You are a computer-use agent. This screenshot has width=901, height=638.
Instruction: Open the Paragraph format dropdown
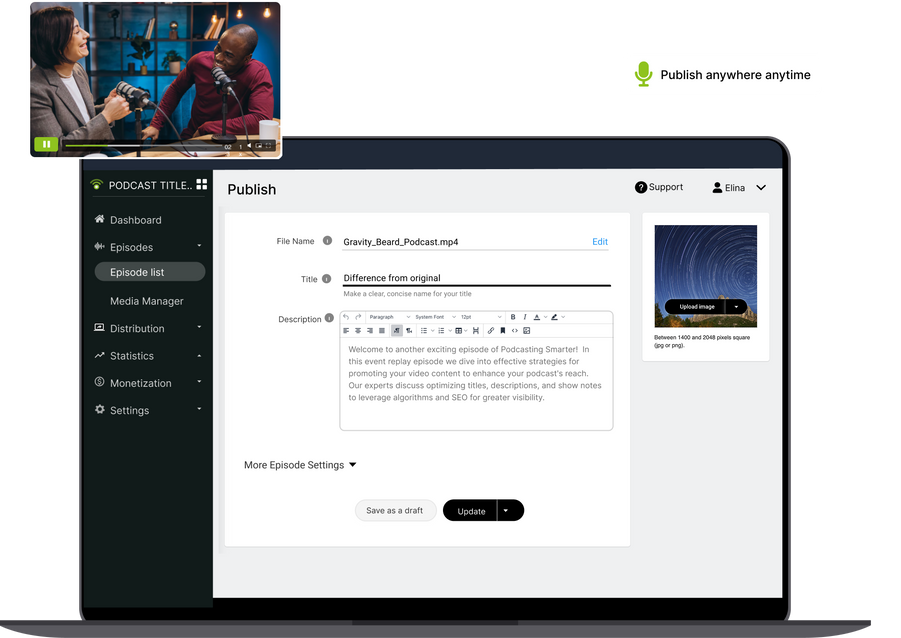click(x=390, y=317)
